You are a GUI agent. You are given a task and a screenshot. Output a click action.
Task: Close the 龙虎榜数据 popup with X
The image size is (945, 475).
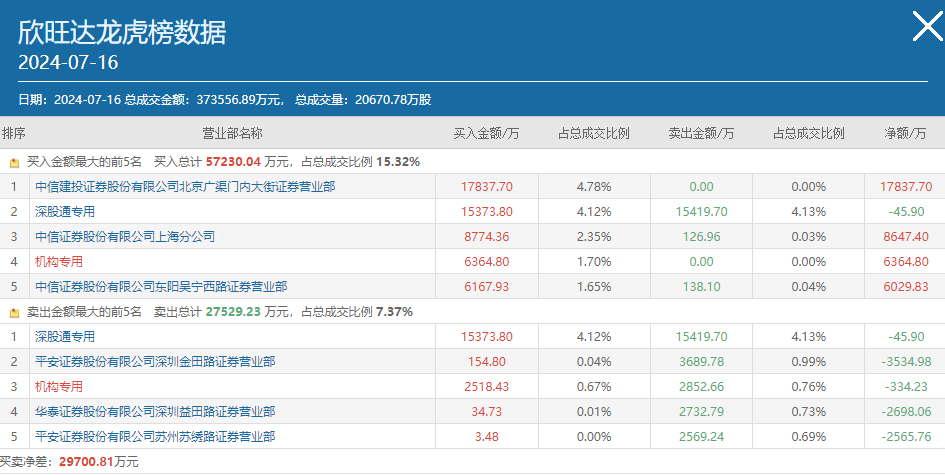click(x=928, y=26)
